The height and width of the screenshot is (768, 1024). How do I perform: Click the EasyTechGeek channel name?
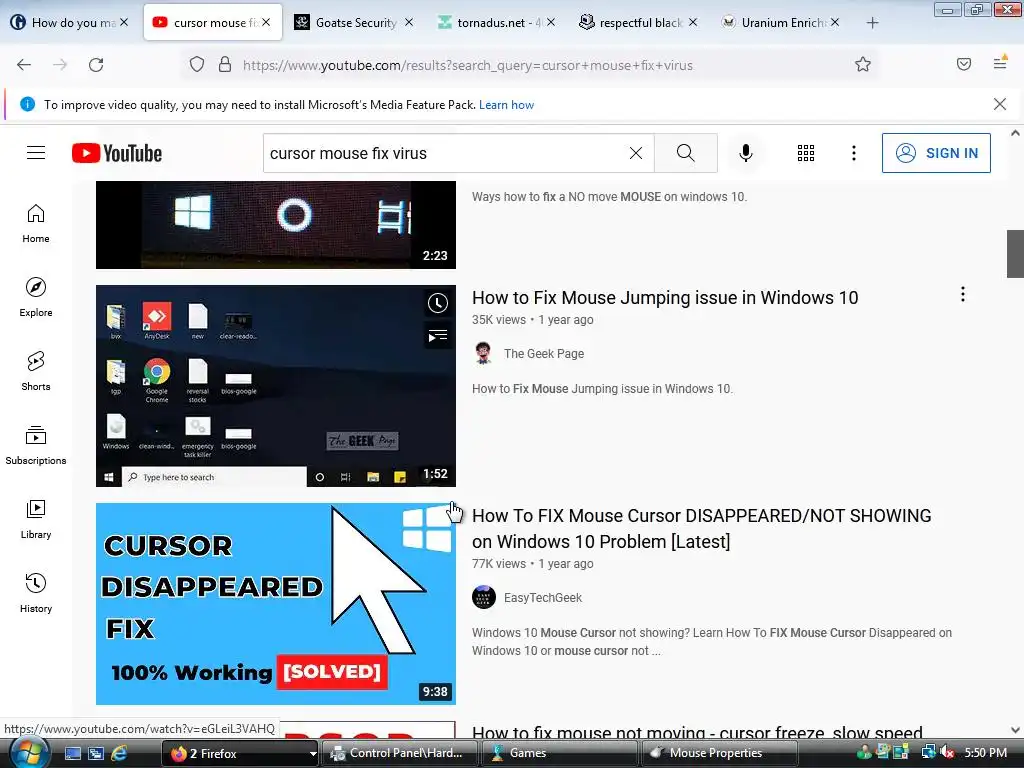click(543, 598)
